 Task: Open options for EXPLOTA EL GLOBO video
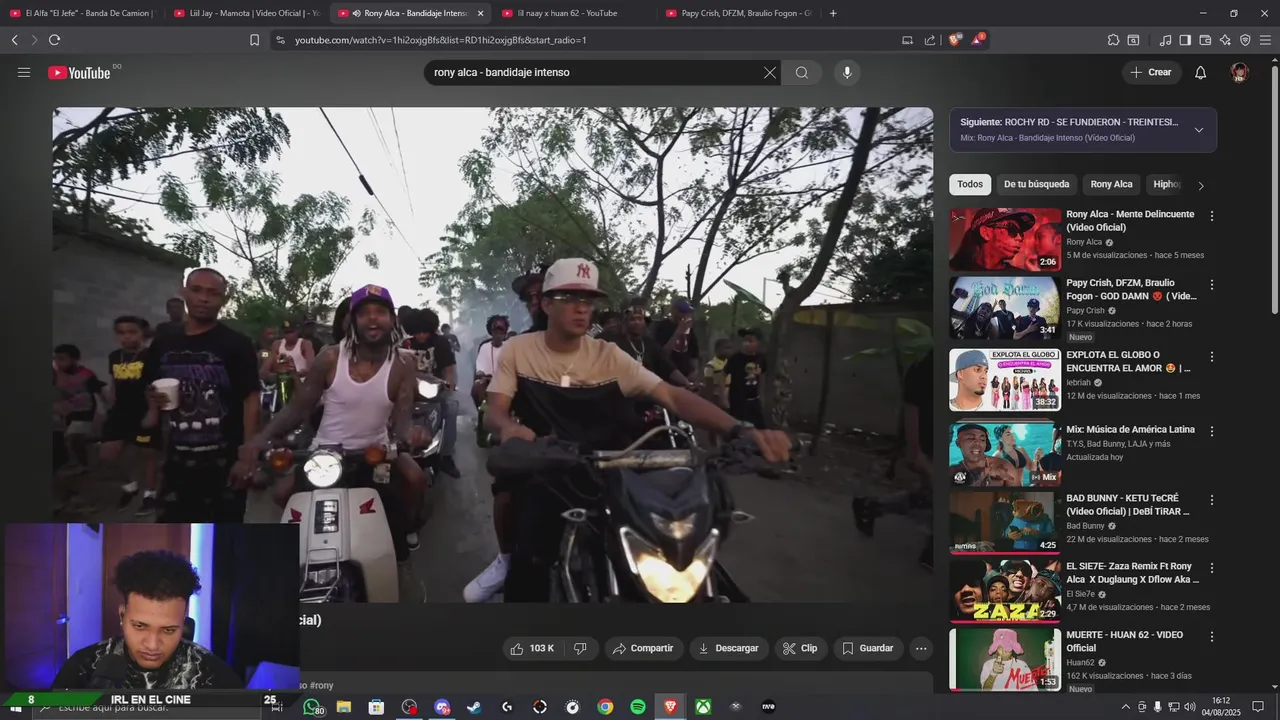click(1212, 356)
